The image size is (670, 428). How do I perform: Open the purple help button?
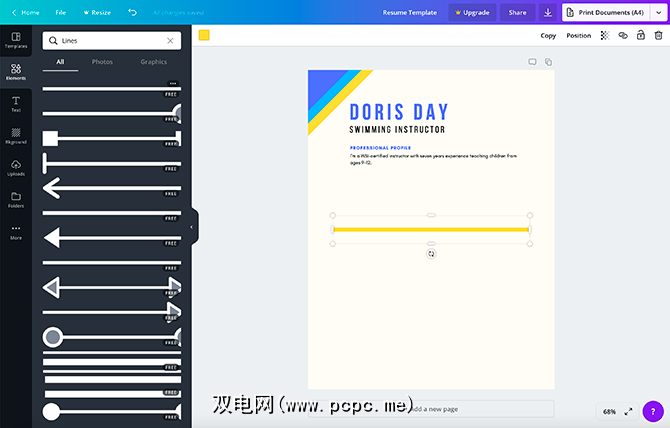click(653, 411)
